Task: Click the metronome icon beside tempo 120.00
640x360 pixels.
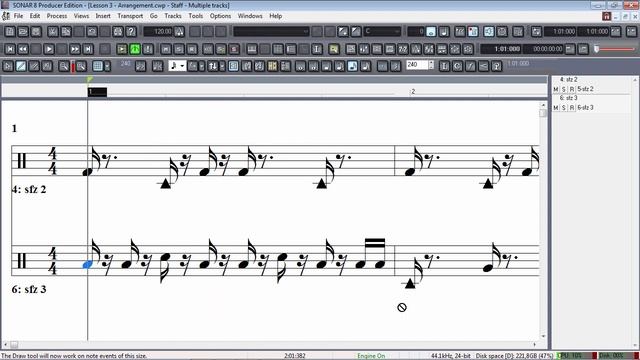Action: click(179, 31)
